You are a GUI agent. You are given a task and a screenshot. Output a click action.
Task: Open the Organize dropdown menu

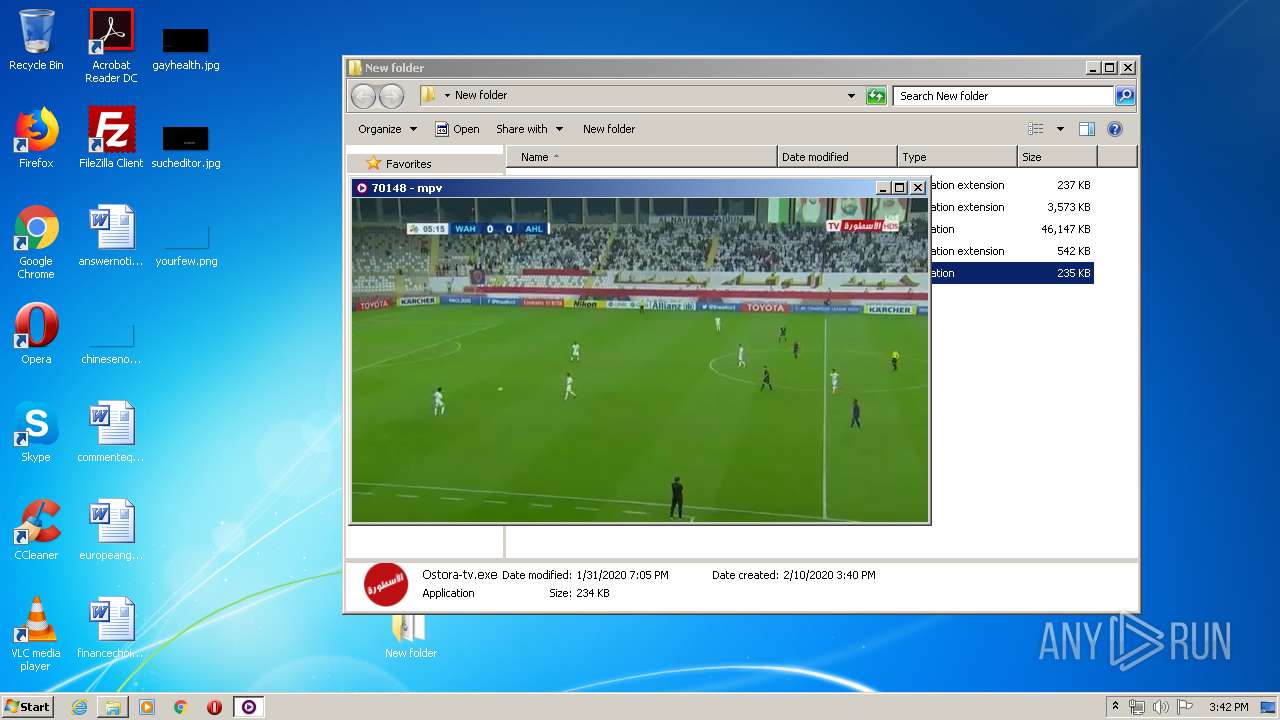click(x=387, y=129)
